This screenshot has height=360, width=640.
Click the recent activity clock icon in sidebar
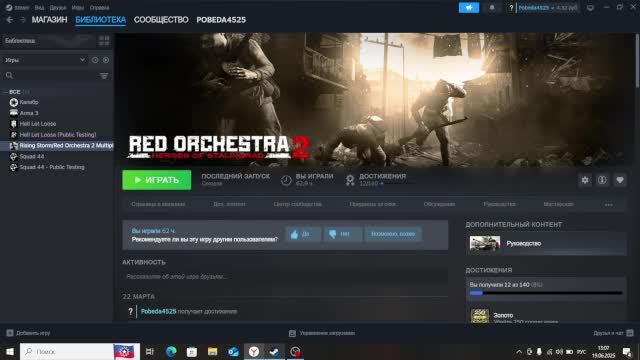tap(95, 60)
